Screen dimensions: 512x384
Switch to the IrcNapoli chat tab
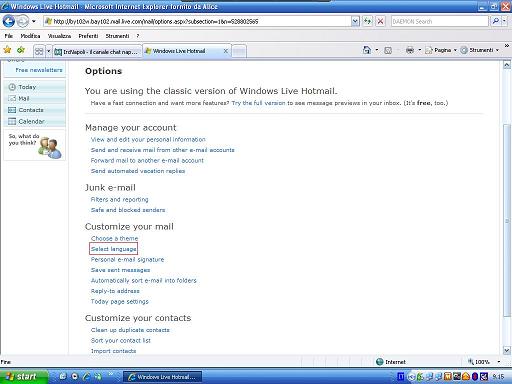coord(97,52)
